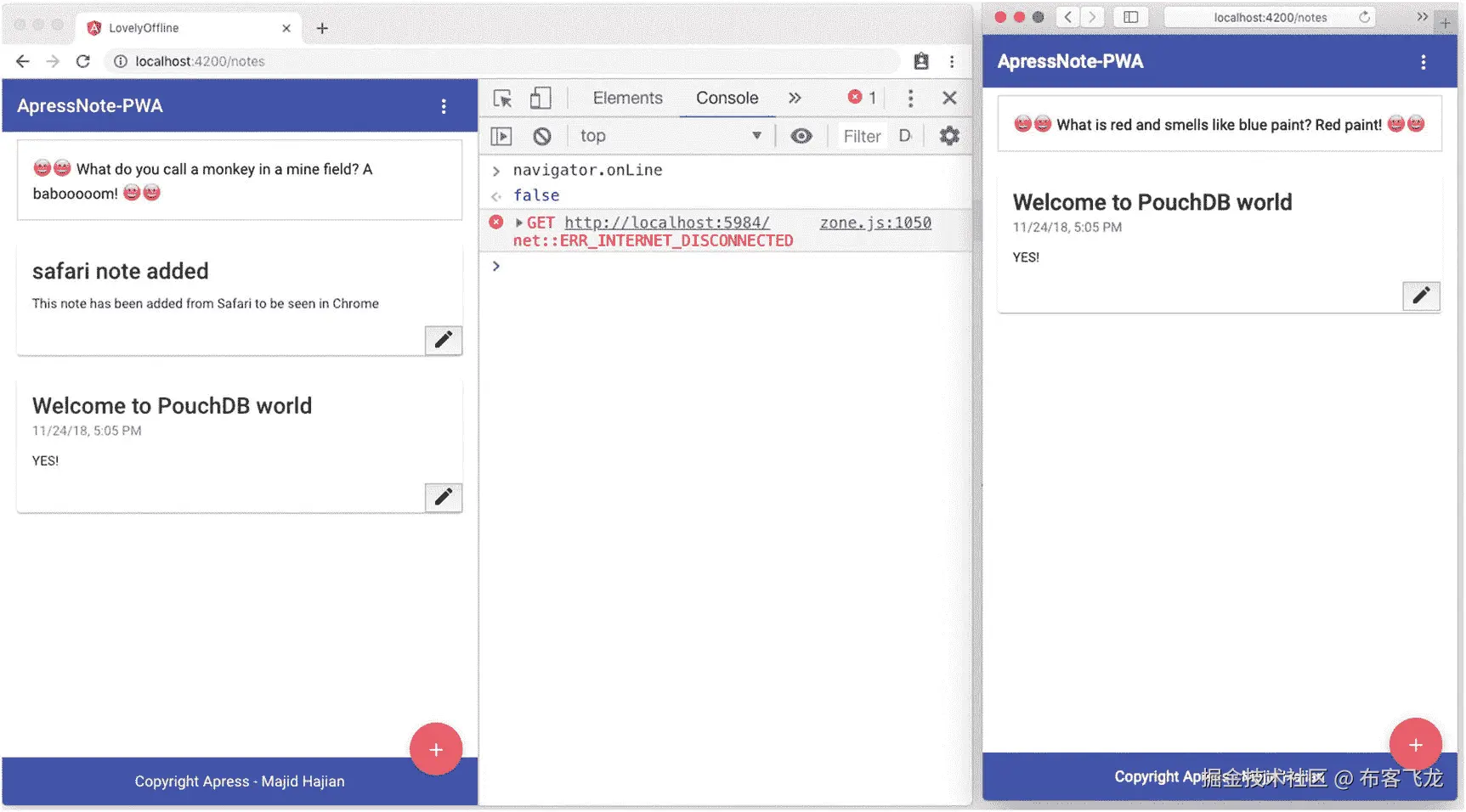Screen dimensions: 1466x812
Task: Open a new tab in Safari
Action: coord(1446,23)
